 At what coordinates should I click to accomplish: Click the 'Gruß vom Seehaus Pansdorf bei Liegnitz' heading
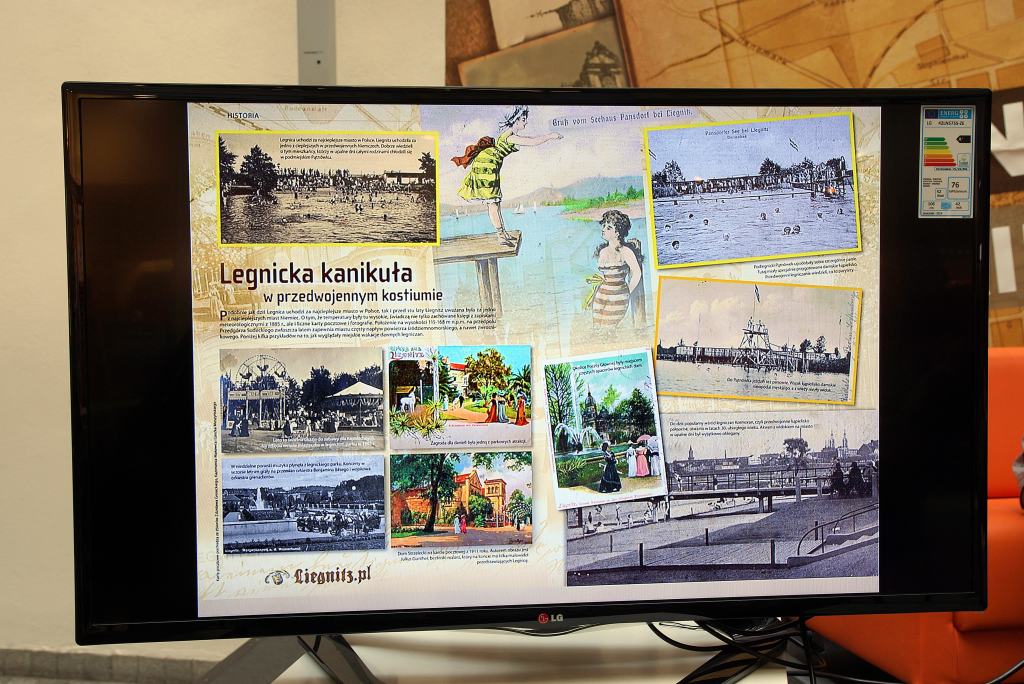[624, 118]
